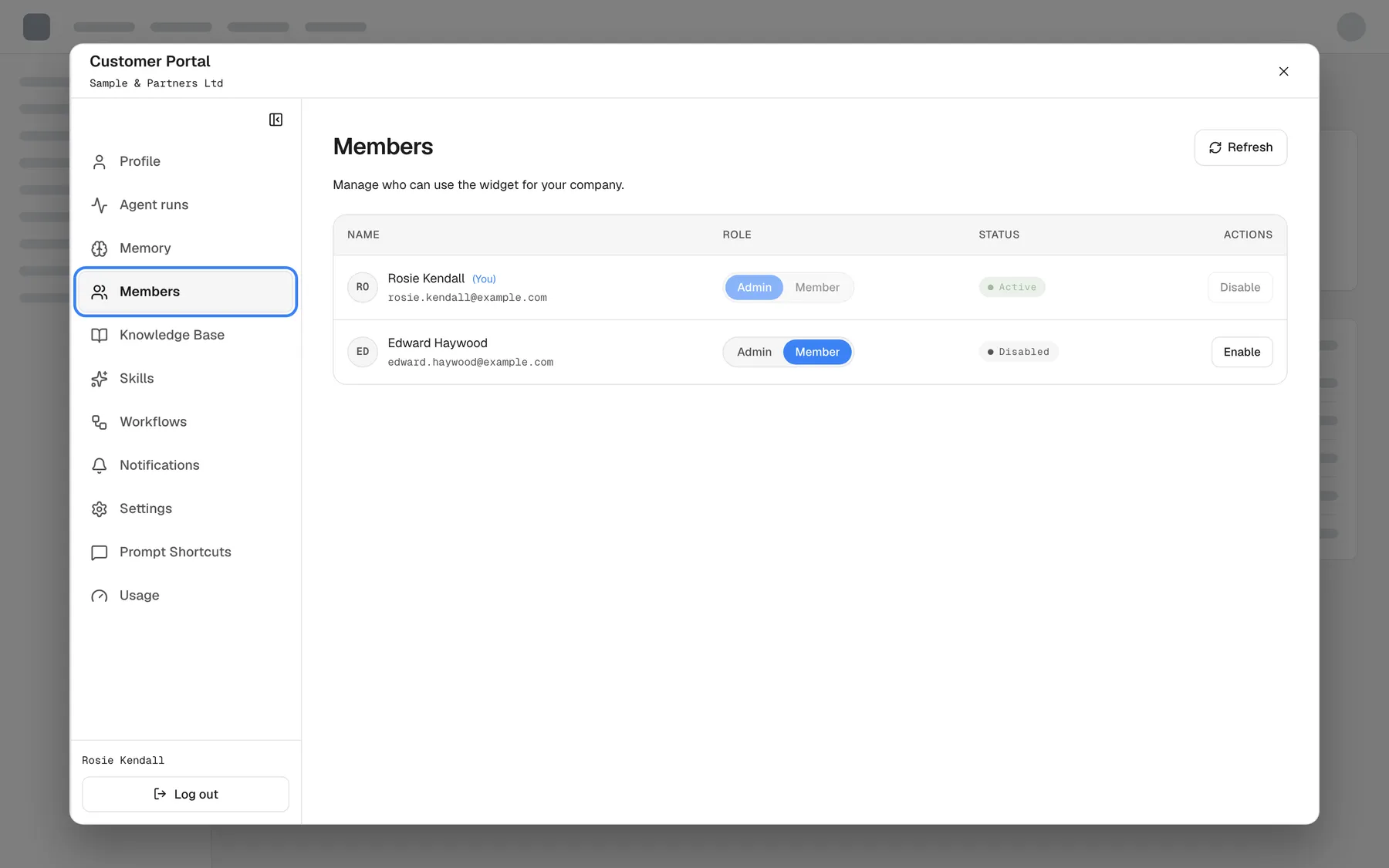Click the Notifications bell icon
Viewport: 1389px width, 868px height.
[100, 465]
